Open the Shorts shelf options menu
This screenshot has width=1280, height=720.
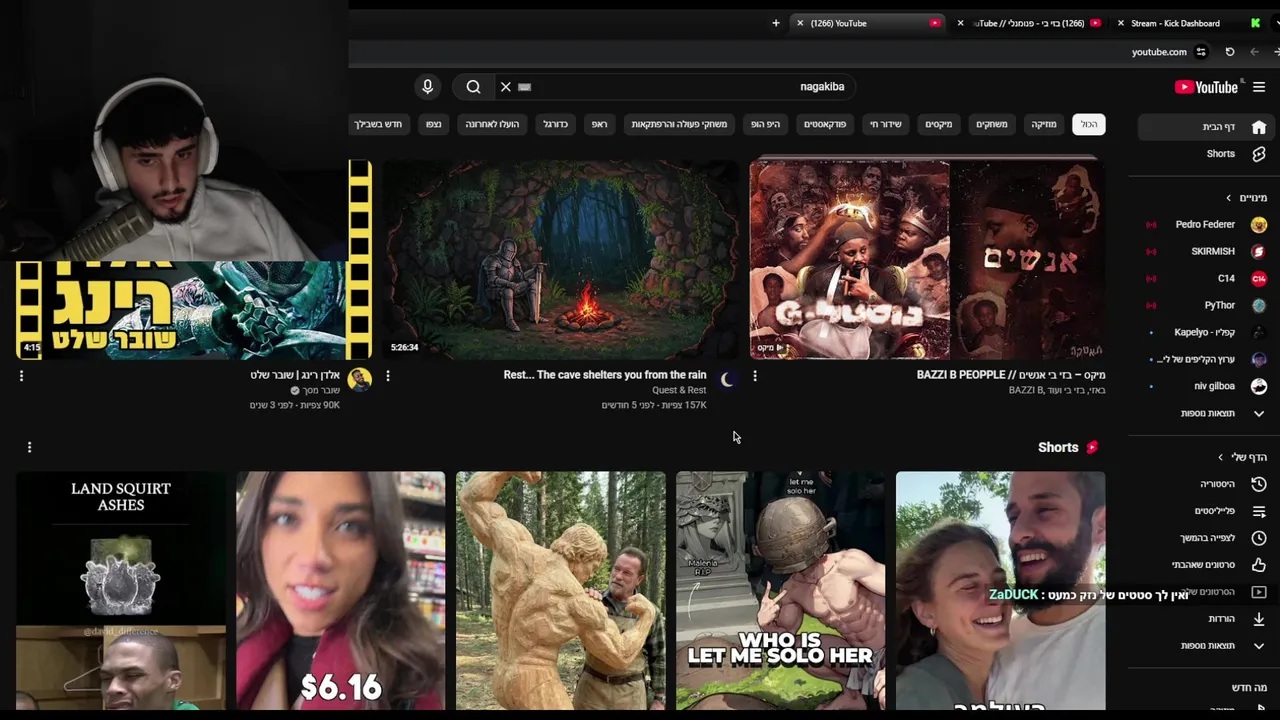coord(29,447)
